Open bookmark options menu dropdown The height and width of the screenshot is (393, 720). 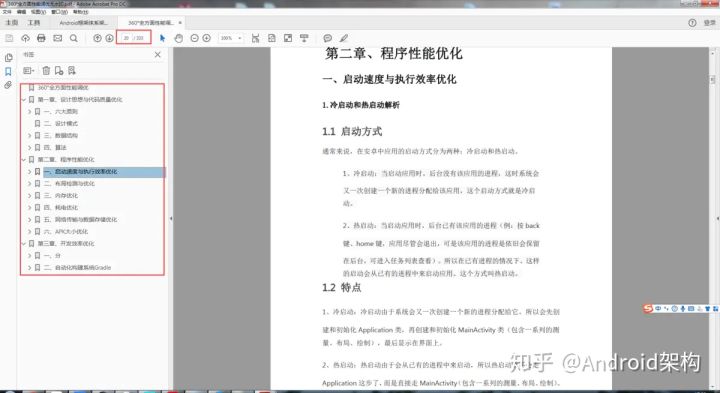28,71
